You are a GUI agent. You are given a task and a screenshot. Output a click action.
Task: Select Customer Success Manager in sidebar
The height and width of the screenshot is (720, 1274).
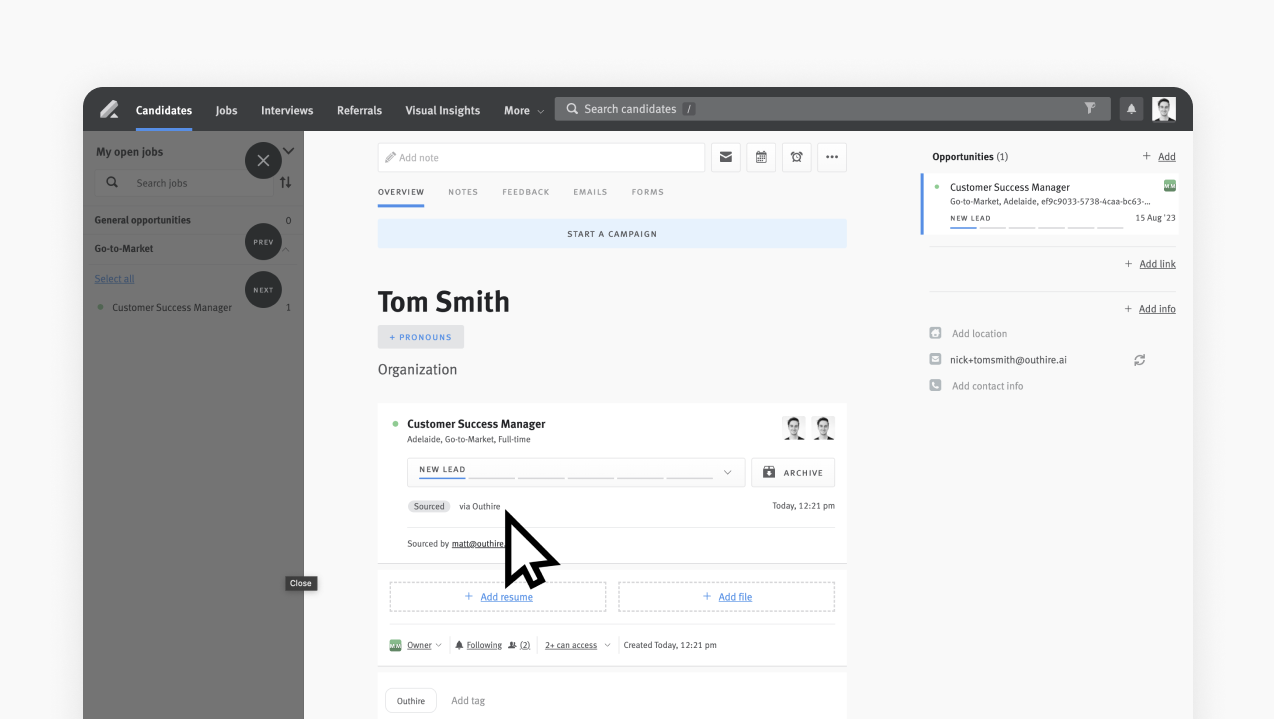(172, 308)
